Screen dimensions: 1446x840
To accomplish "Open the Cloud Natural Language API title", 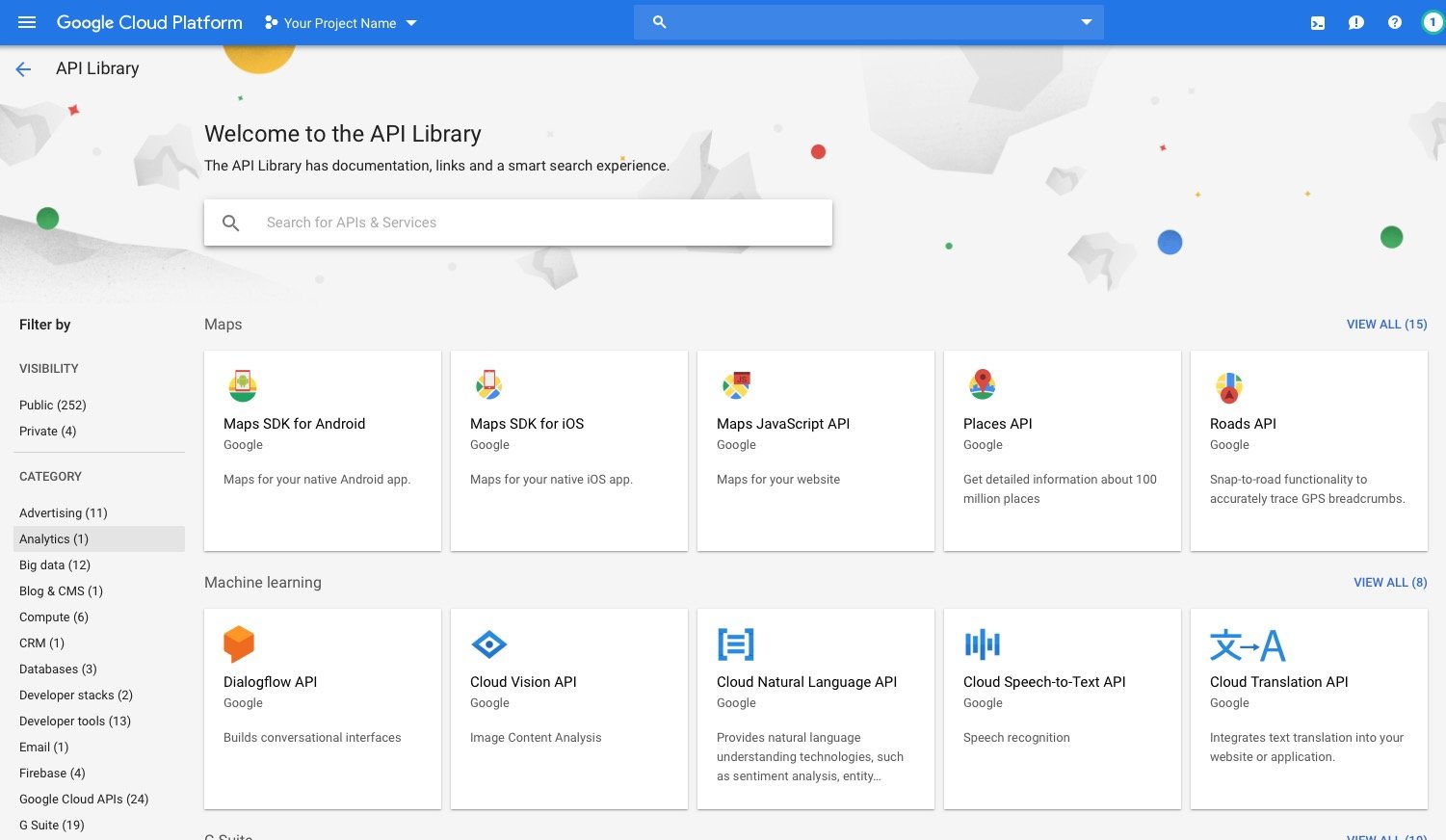I will (x=807, y=682).
